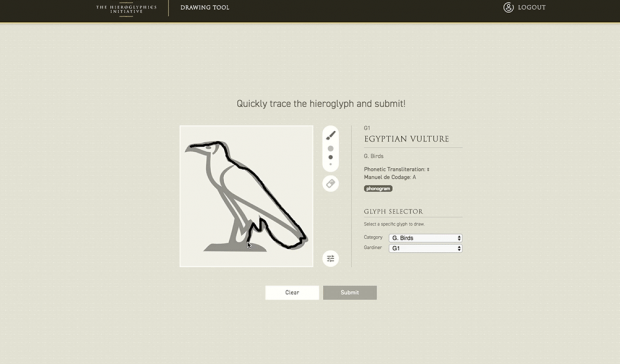
Task: Click the Submit button
Action: point(350,292)
